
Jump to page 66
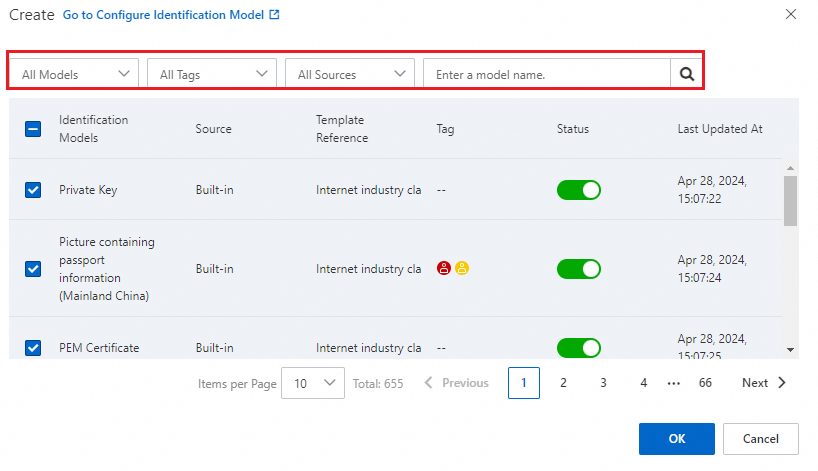[705, 383]
